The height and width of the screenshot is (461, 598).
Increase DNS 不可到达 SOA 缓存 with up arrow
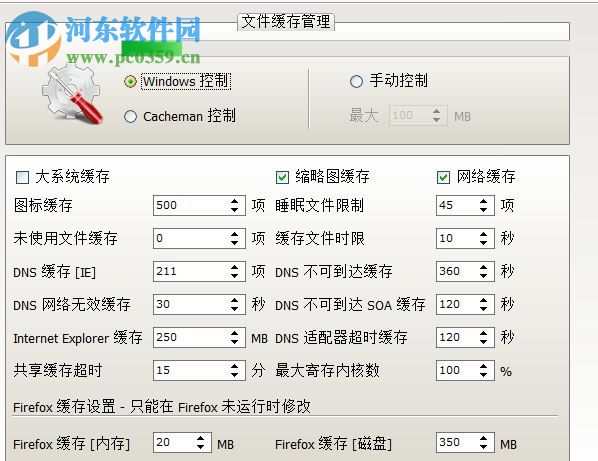[483, 300]
